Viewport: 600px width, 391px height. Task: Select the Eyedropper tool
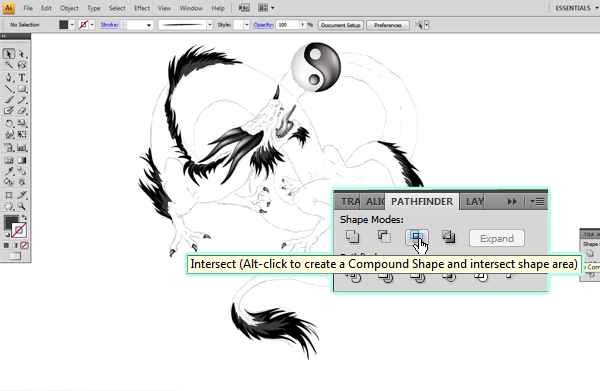(x=9, y=171)
